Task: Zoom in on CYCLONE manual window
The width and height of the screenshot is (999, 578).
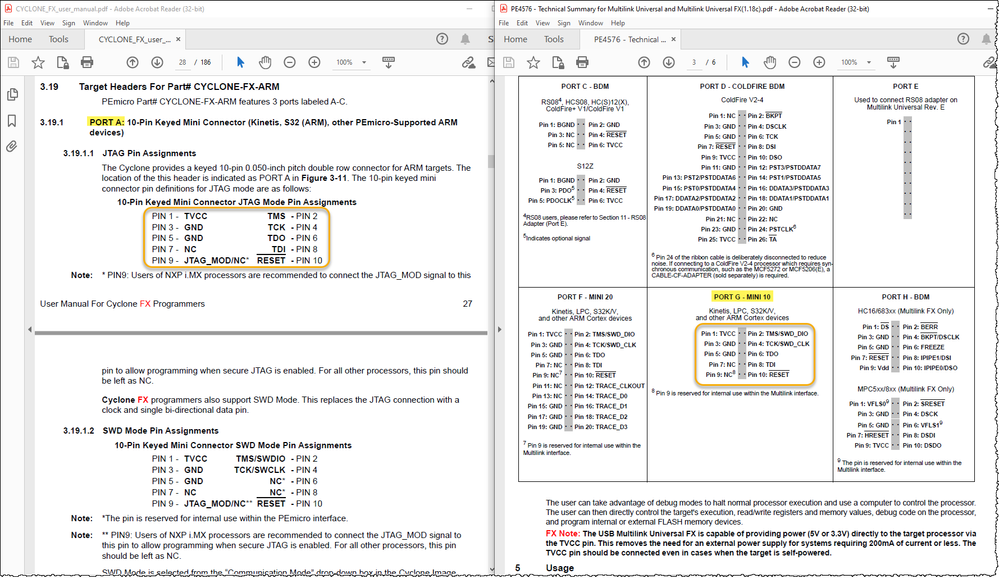Action: tap(314, 62)
